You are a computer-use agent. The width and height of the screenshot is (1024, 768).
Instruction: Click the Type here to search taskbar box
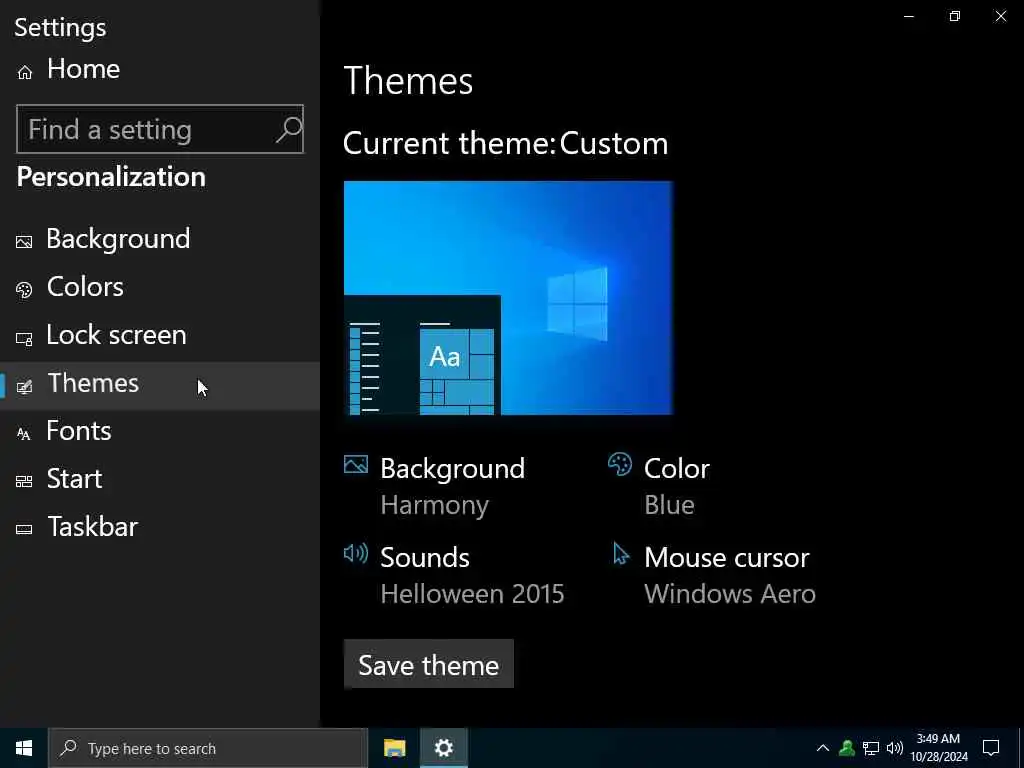[208, 748]
